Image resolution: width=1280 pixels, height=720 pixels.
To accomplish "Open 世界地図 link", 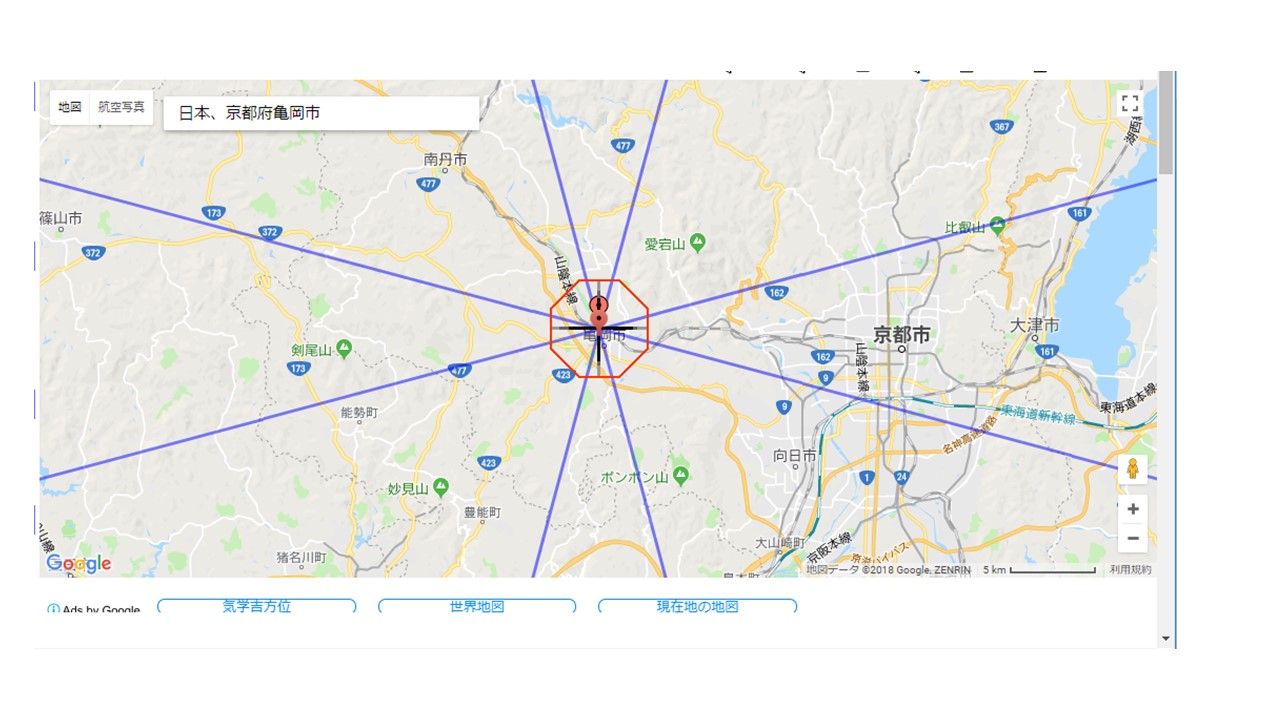I will 477,606.
